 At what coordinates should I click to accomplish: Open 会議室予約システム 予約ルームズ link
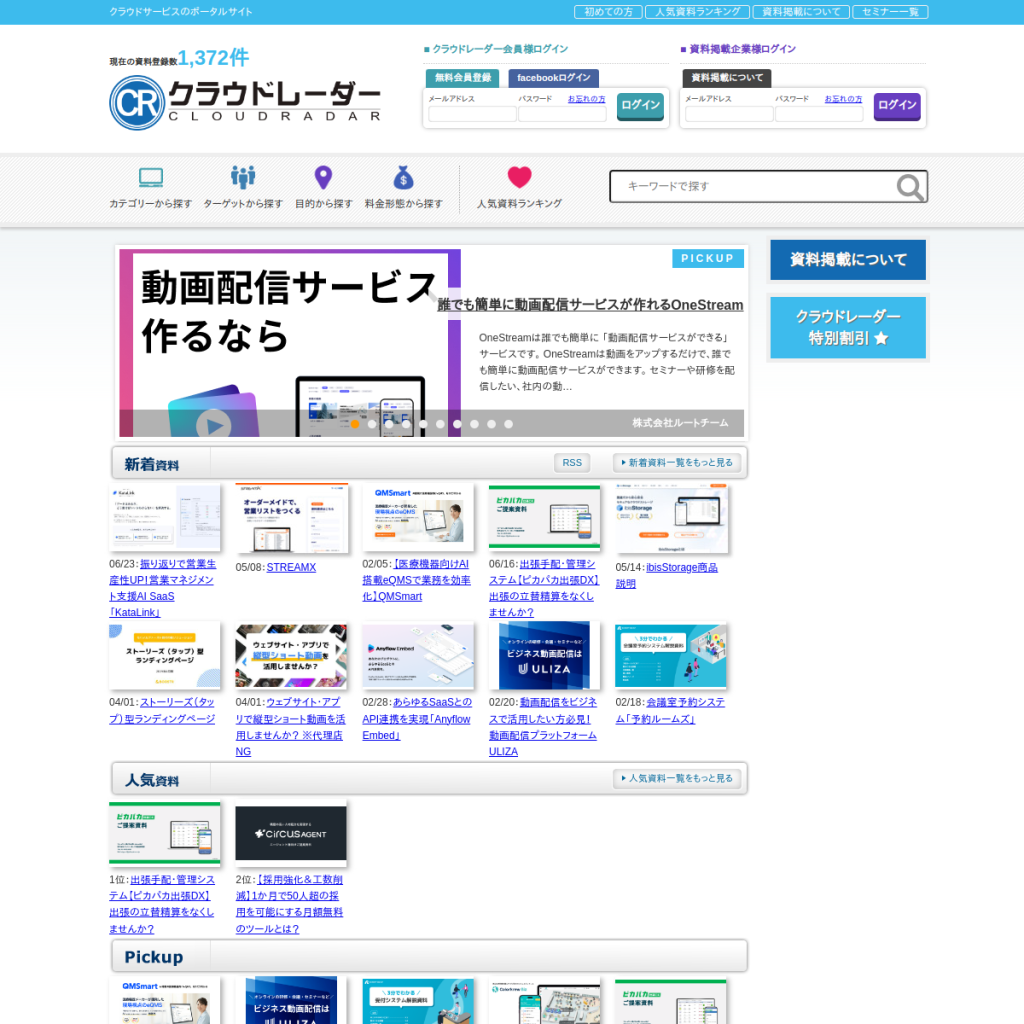pyautogui.click(x=670, y=711)
